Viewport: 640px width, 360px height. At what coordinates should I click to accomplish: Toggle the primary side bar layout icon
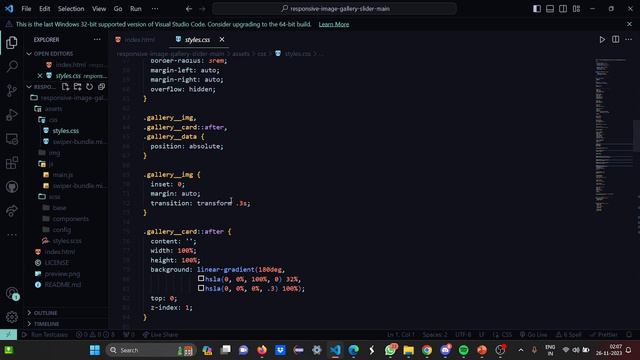(x=537, y=9)
